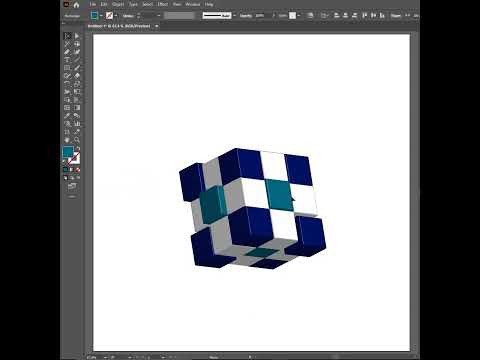This screenshot has width=480, height=360.
Task: Expand the Brush Definition dropdown arrow
Action: [234, 16]
